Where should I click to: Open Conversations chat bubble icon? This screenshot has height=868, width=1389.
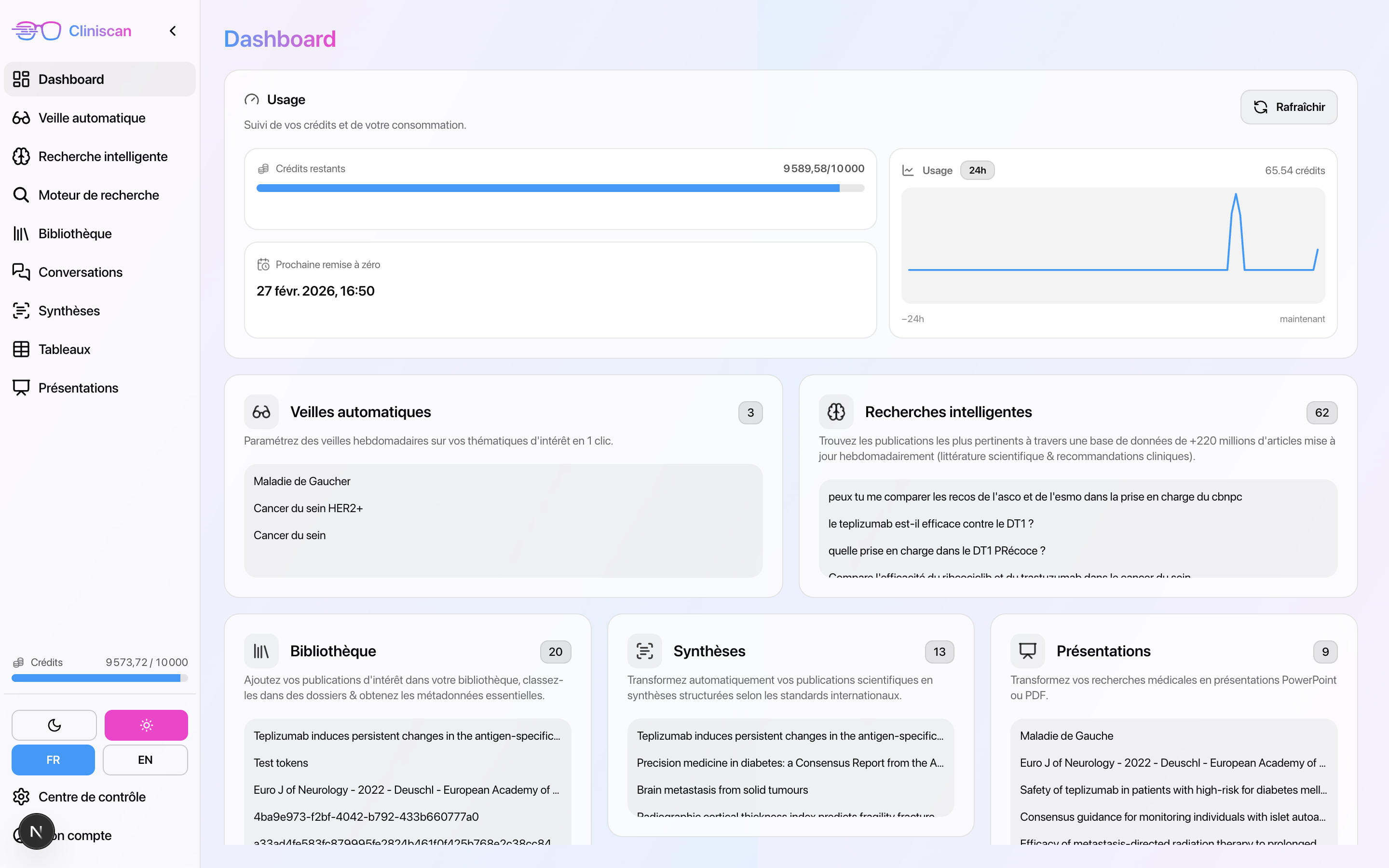[x=21, y=272]
